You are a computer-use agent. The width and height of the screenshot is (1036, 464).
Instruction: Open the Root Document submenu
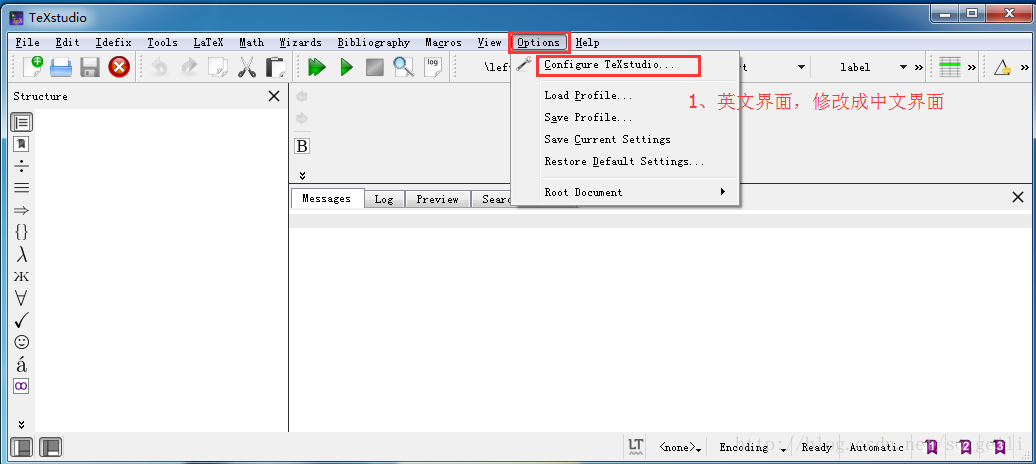click(x=635, y=192)
